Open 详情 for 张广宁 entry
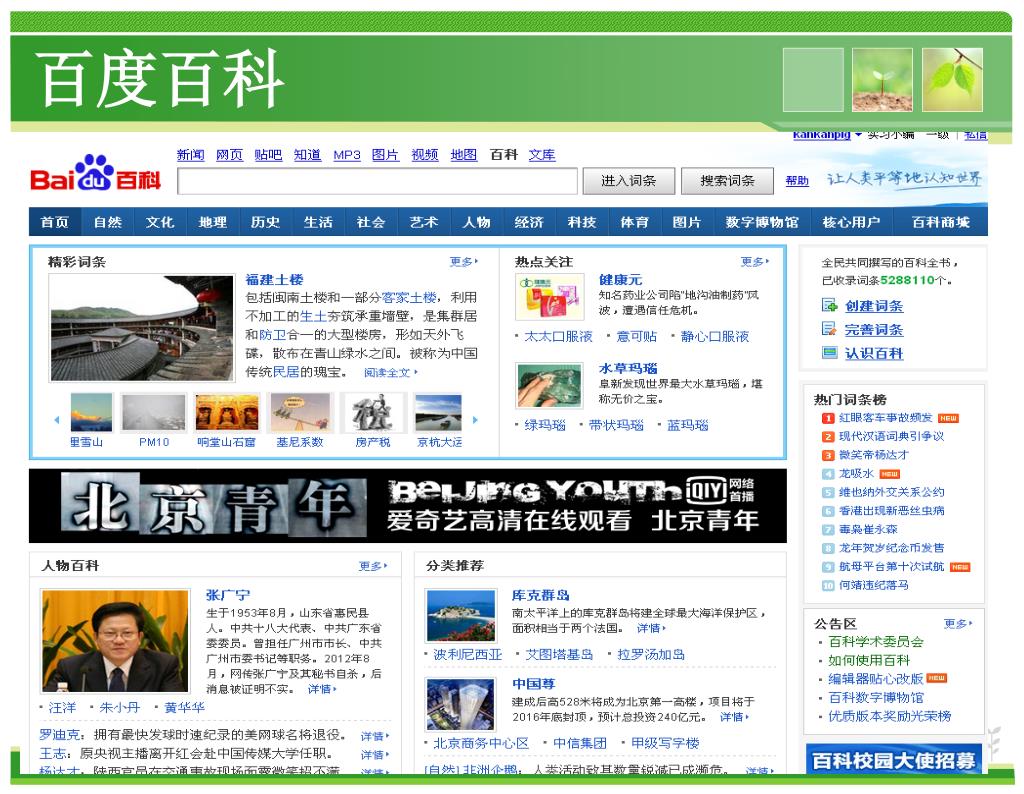 click(x=322, y=689)
